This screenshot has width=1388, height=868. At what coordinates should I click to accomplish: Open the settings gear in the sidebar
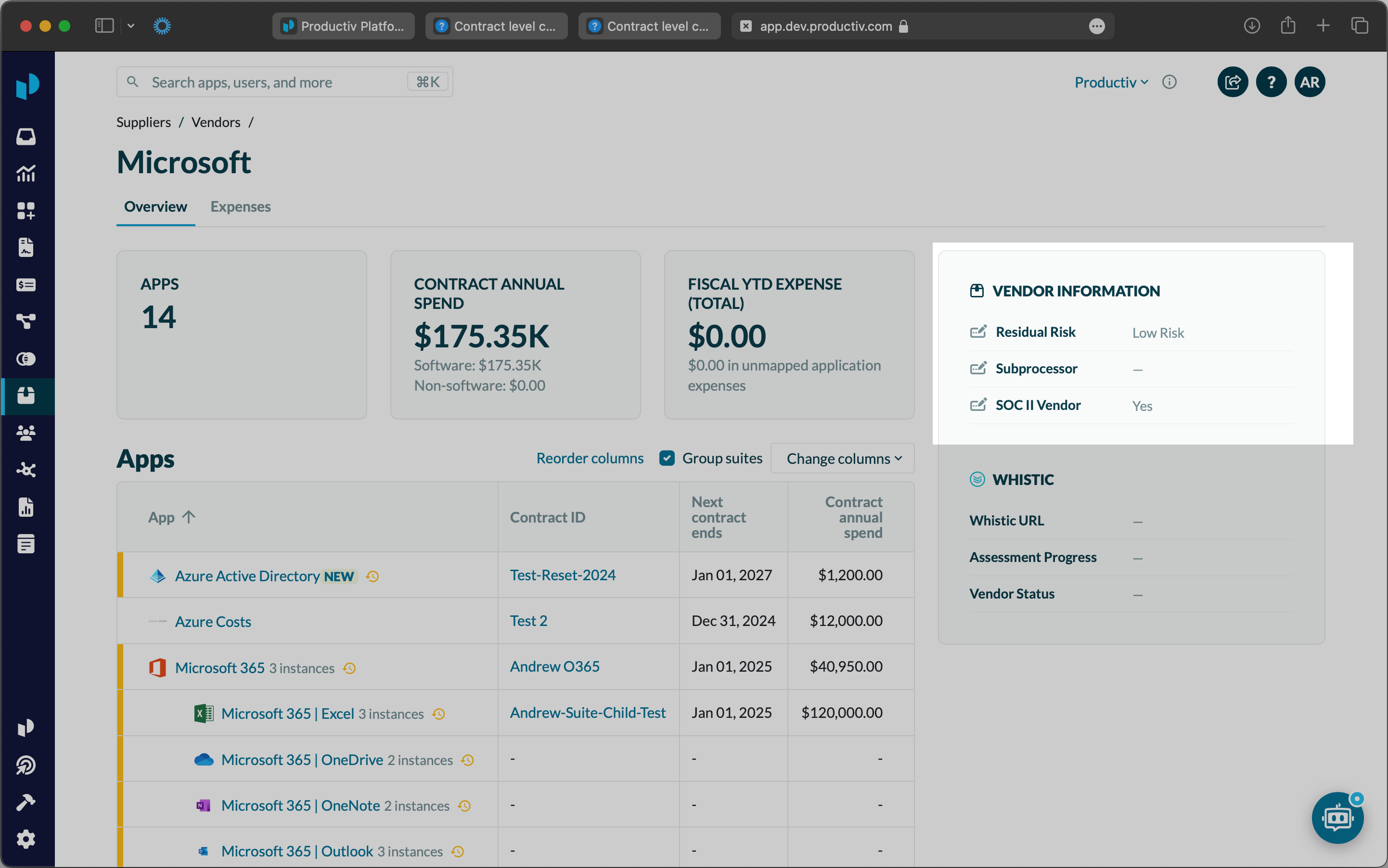tap(26, 839)
